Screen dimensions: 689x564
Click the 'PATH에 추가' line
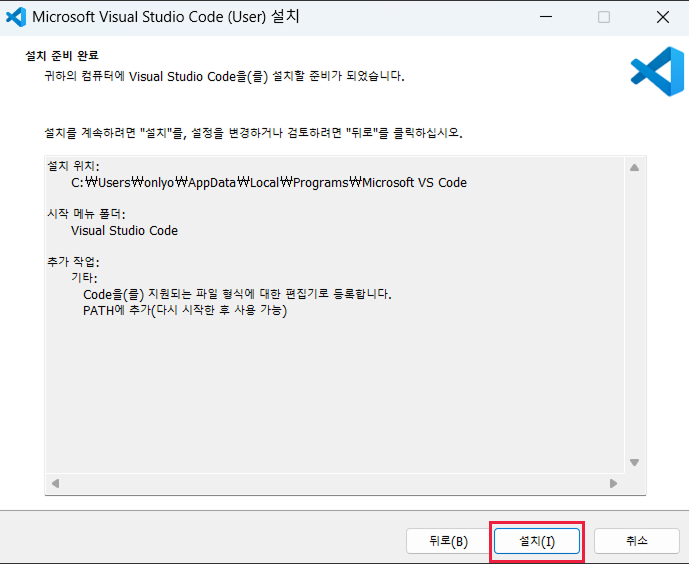click(x=185, y=311)
